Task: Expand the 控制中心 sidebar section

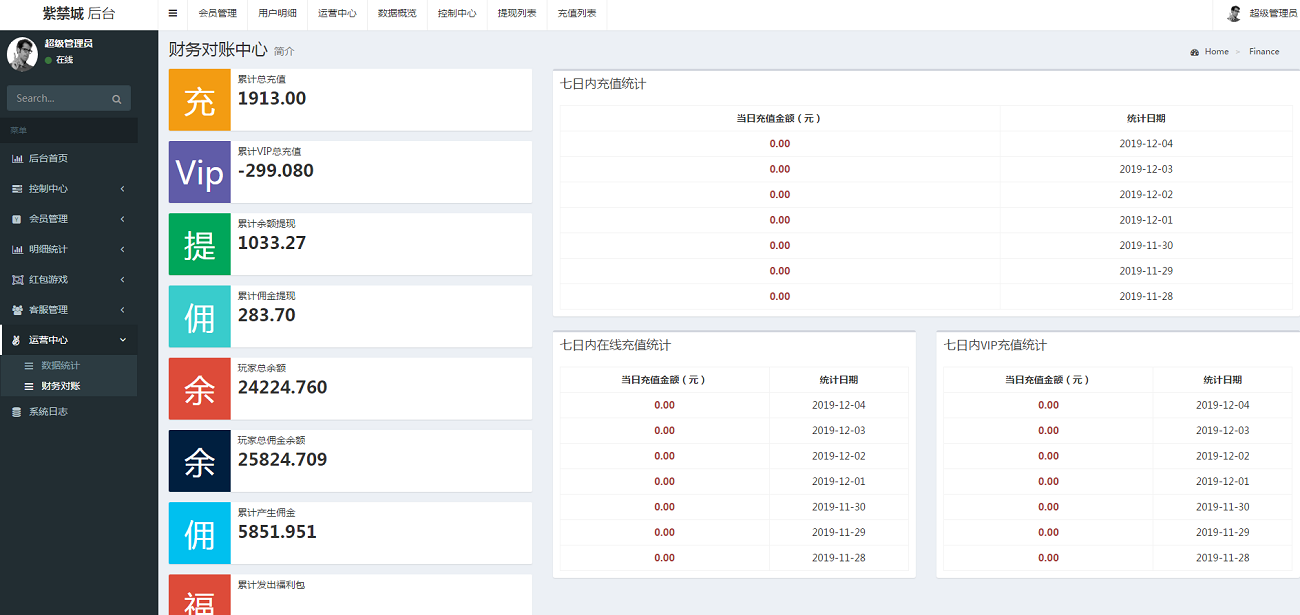Action: point(60,188)
